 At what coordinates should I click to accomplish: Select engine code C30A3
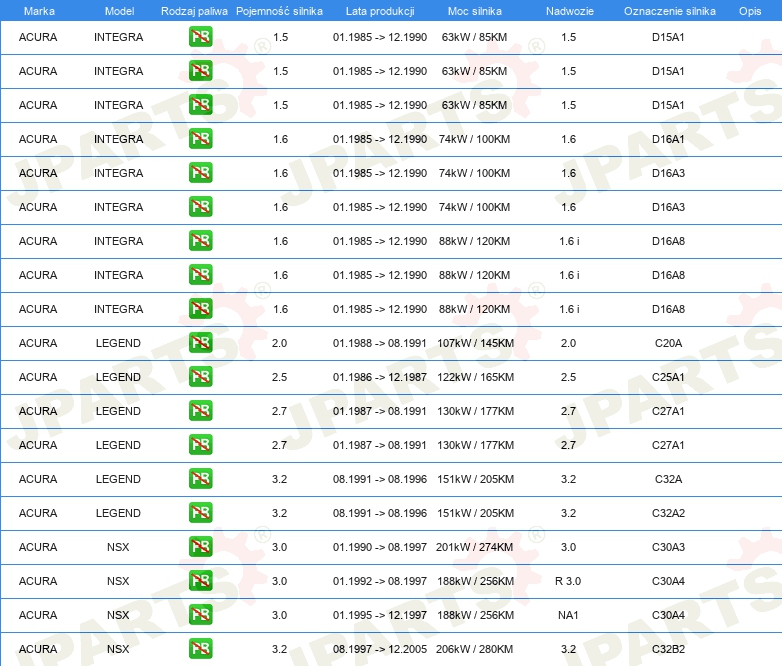668,547
